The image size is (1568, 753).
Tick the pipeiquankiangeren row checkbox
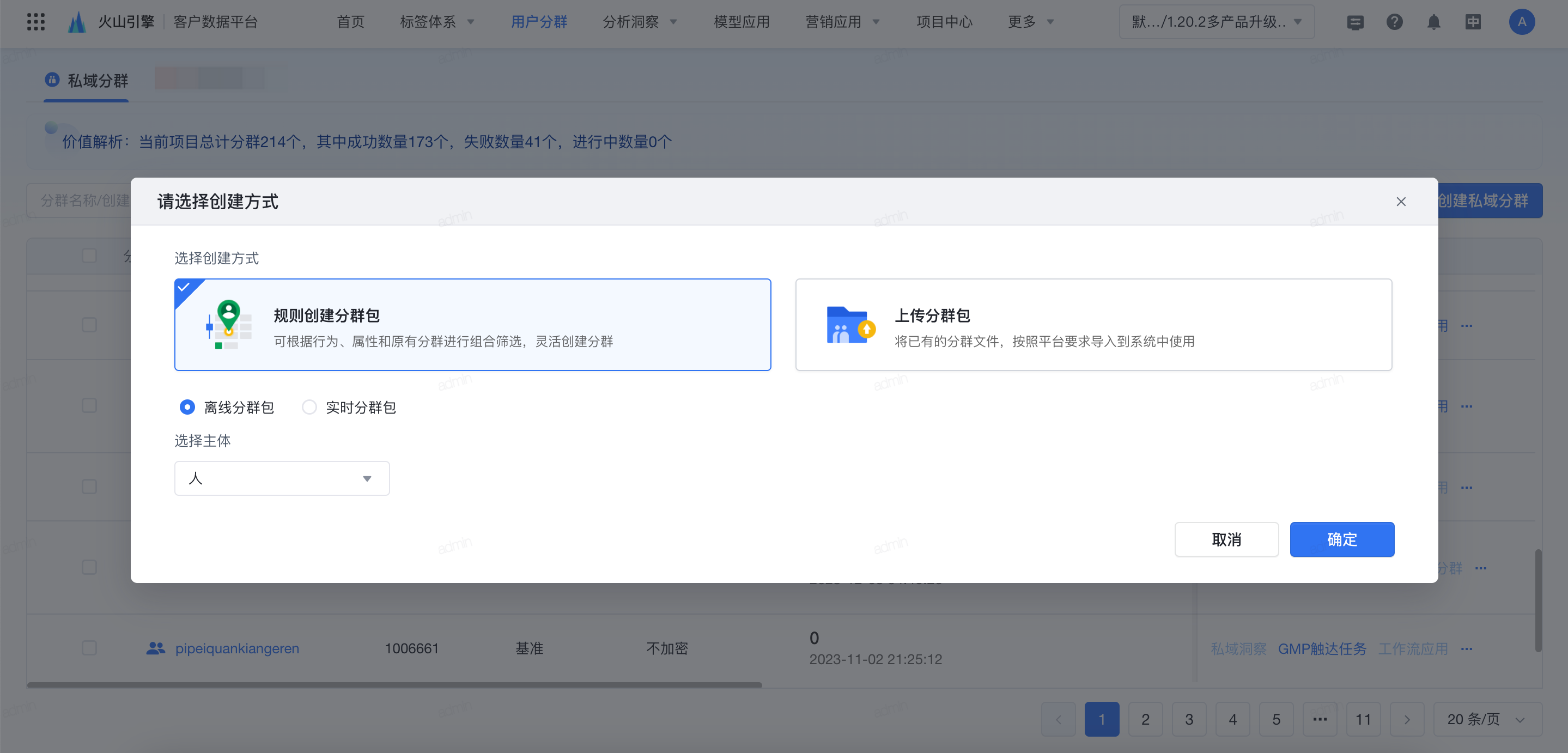89,648
